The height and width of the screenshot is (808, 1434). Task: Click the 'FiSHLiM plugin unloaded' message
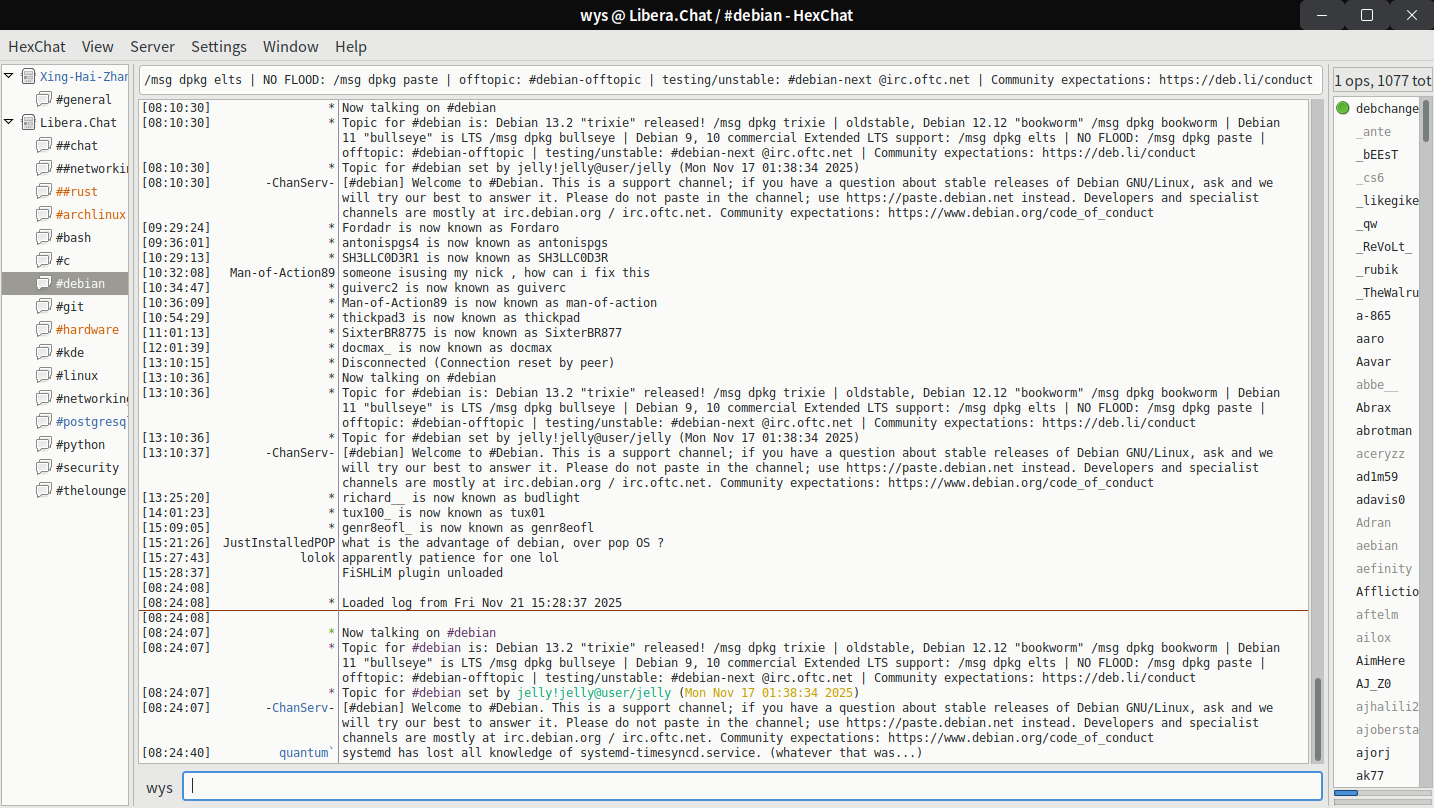tap(423, 573)
